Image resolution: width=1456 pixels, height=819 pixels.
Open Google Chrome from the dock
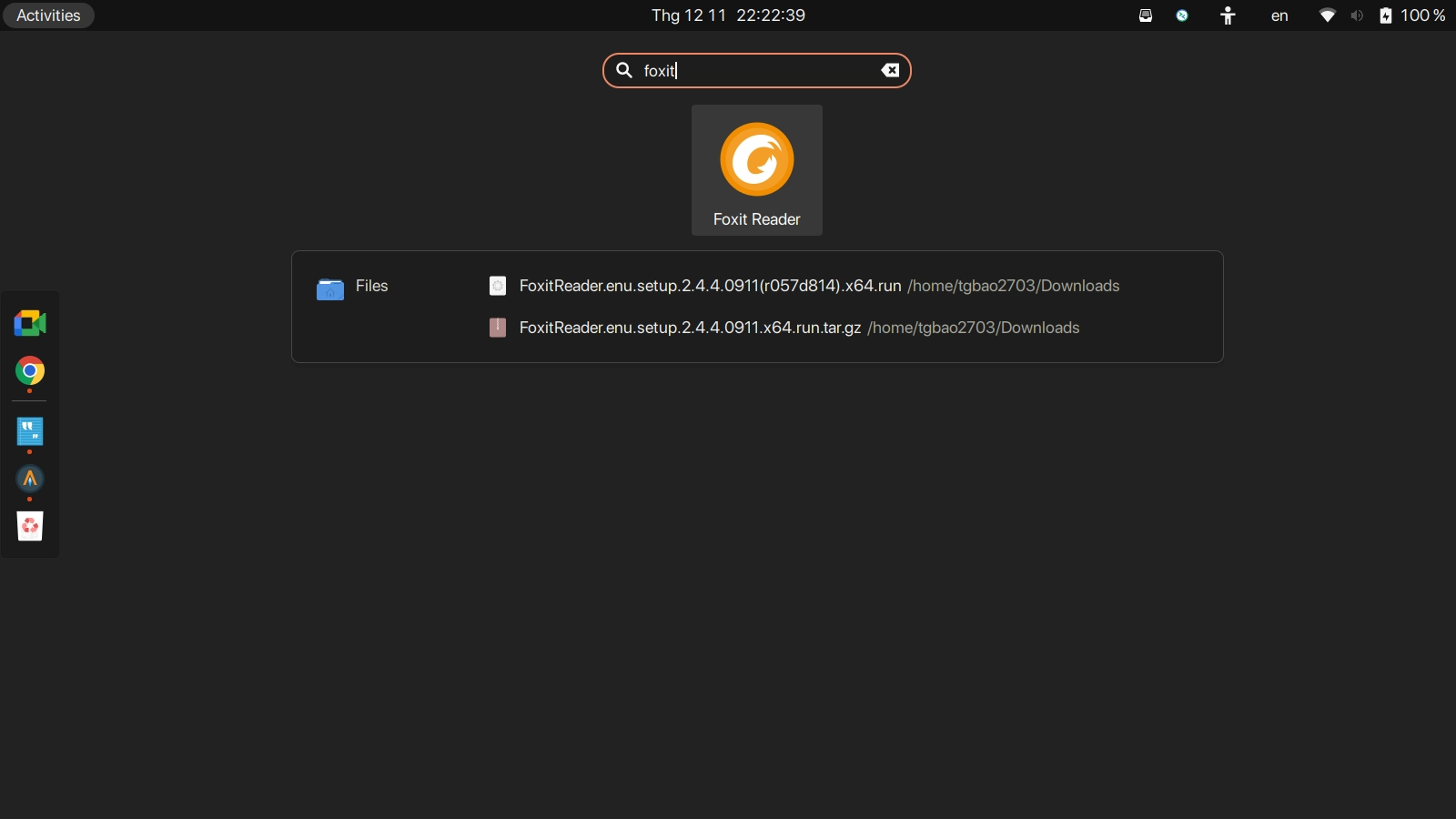pos(30,371)
